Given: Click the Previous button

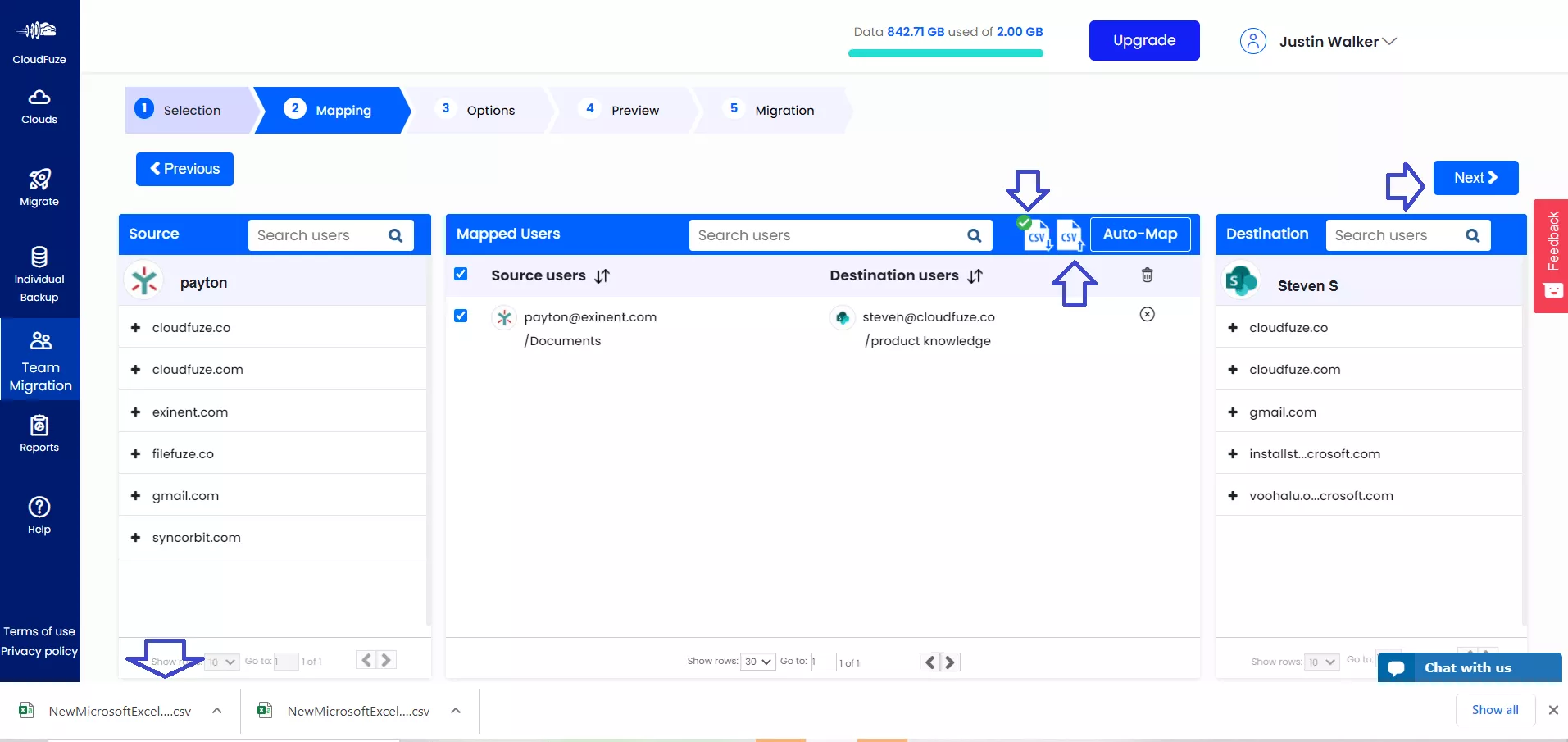Looking at the screenshot, I should 184,169.
